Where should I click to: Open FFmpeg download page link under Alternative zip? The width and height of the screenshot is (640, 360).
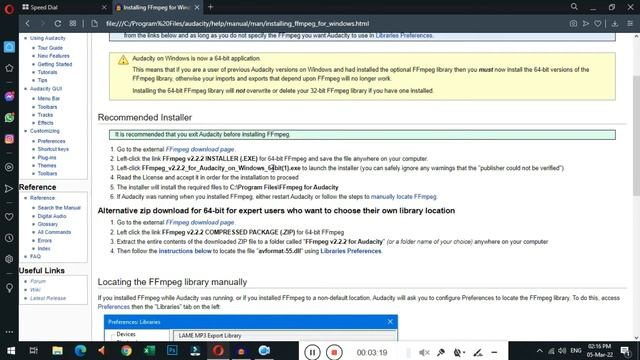click(x=200, y=222)
